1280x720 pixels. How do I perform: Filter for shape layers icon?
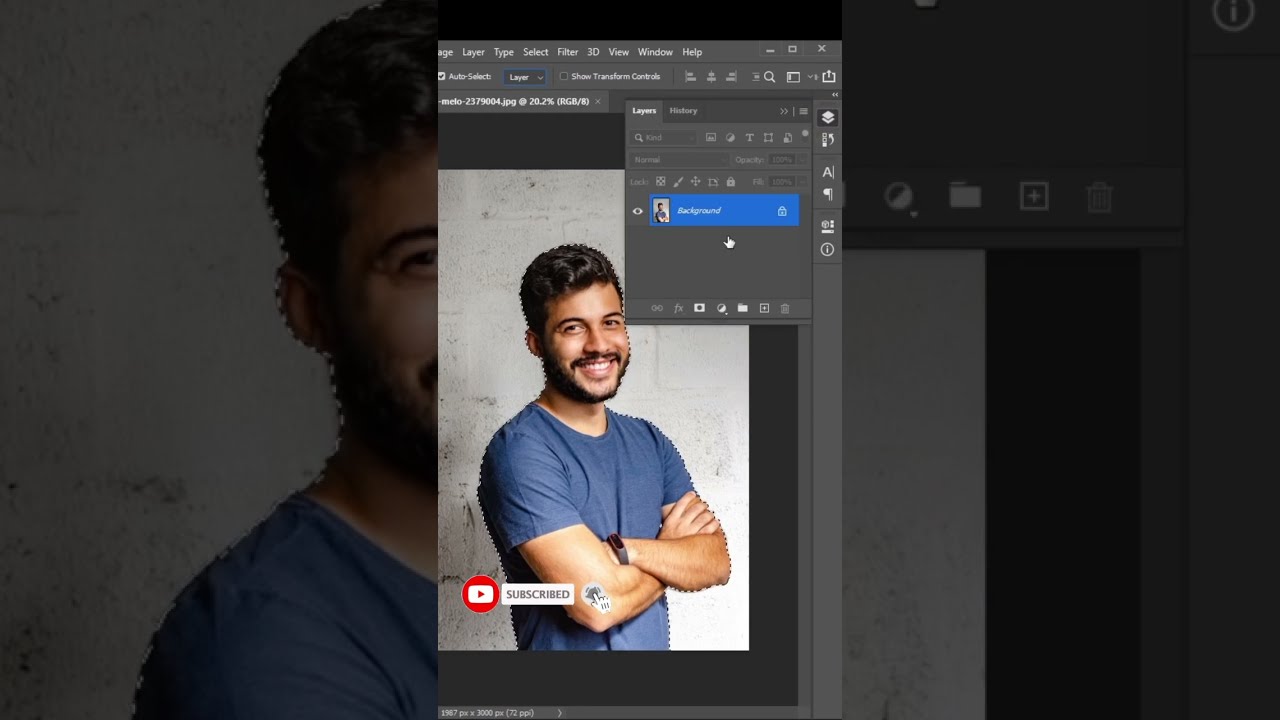pos(768,137)
